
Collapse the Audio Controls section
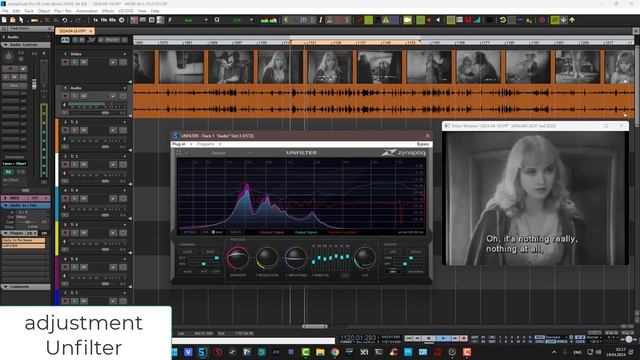coord(6,44)
